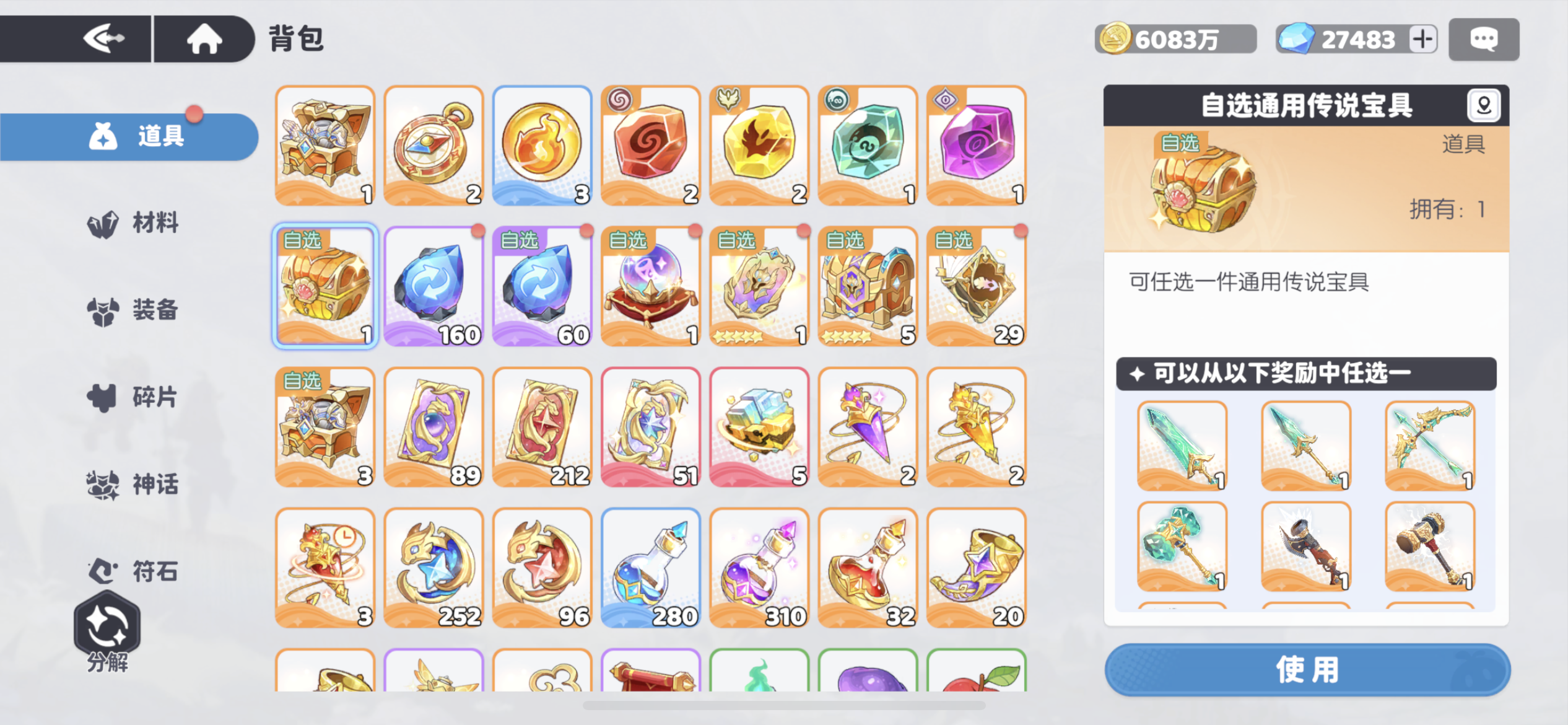Switch to the 装备 tab

133,310
